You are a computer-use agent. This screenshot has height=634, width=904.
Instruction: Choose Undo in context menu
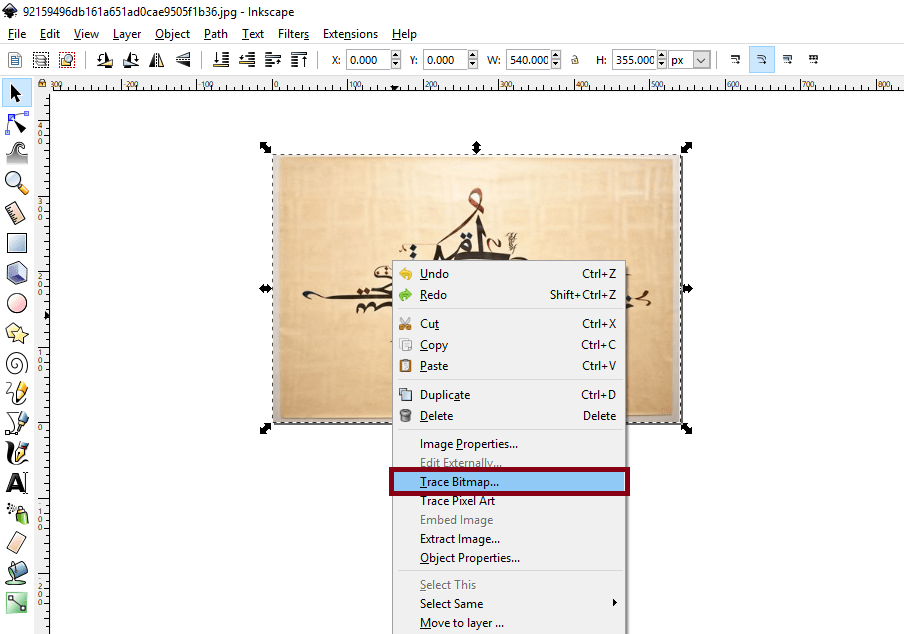[509, 274]
